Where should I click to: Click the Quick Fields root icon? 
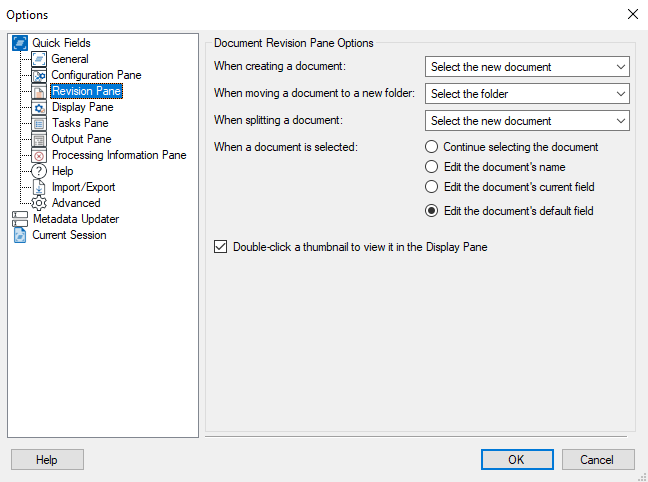tap(19, 43)
